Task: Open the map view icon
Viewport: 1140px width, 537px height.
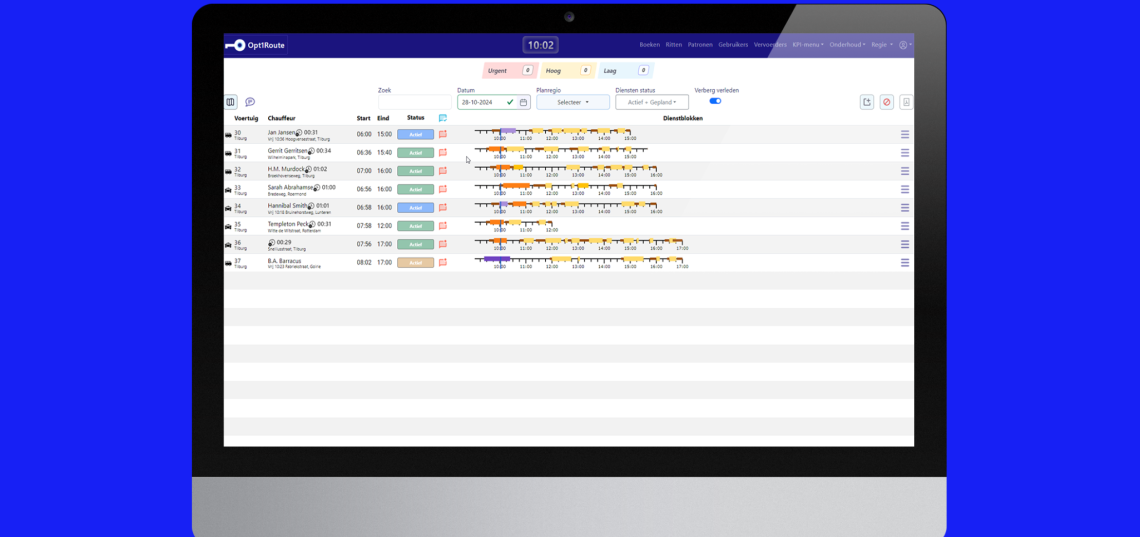Action: click(x=231, y=102)
